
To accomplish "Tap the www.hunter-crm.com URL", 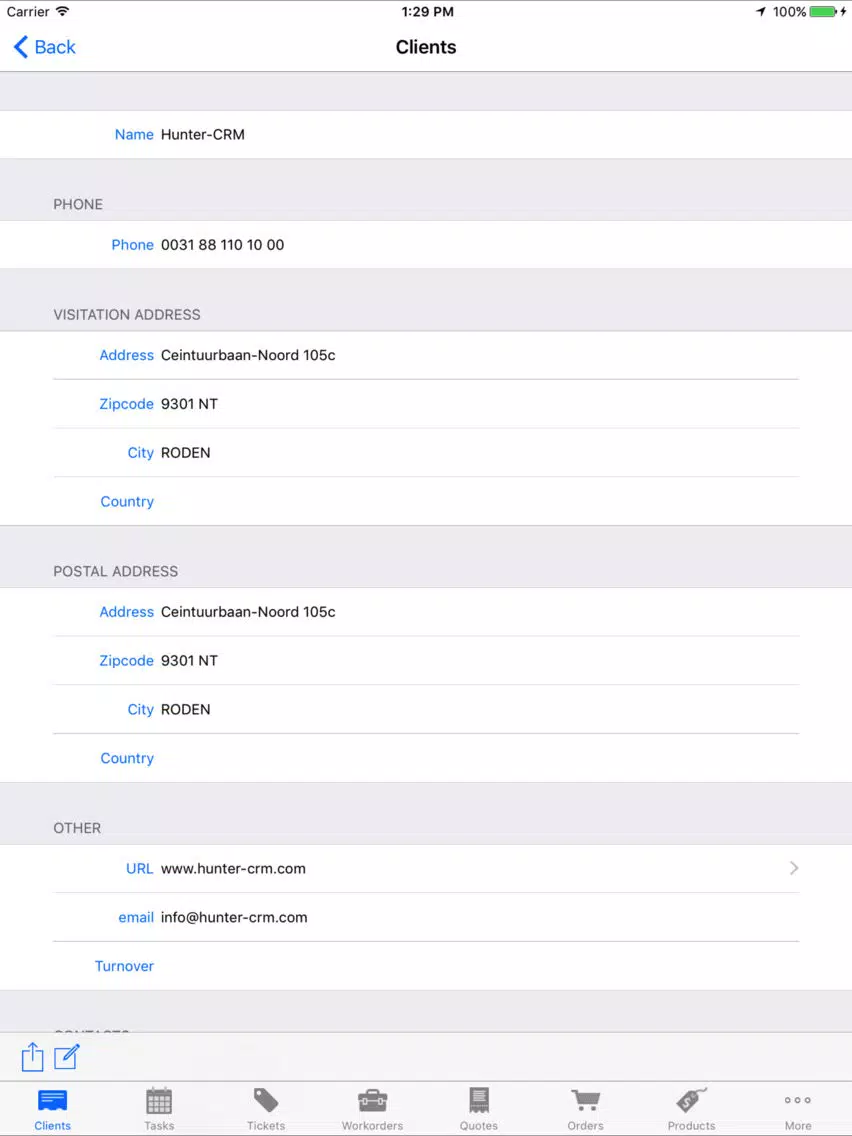I will [233, 869].
